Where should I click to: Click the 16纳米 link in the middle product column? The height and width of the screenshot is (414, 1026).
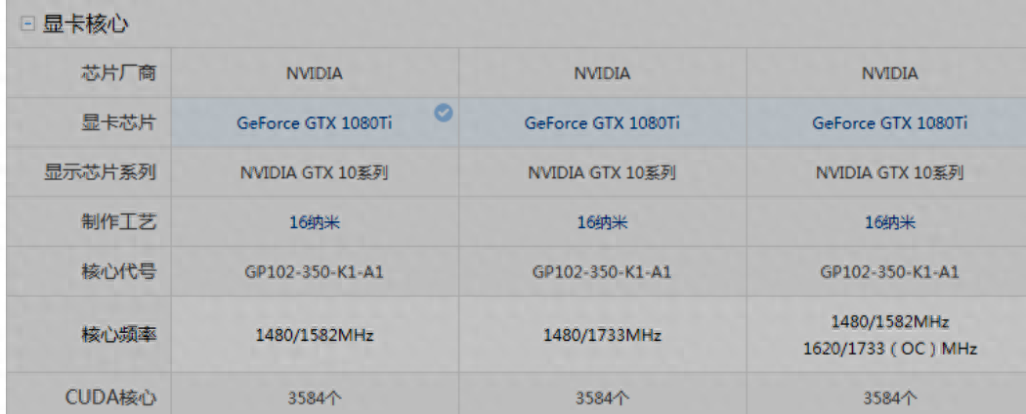click(x=602, y=222)
